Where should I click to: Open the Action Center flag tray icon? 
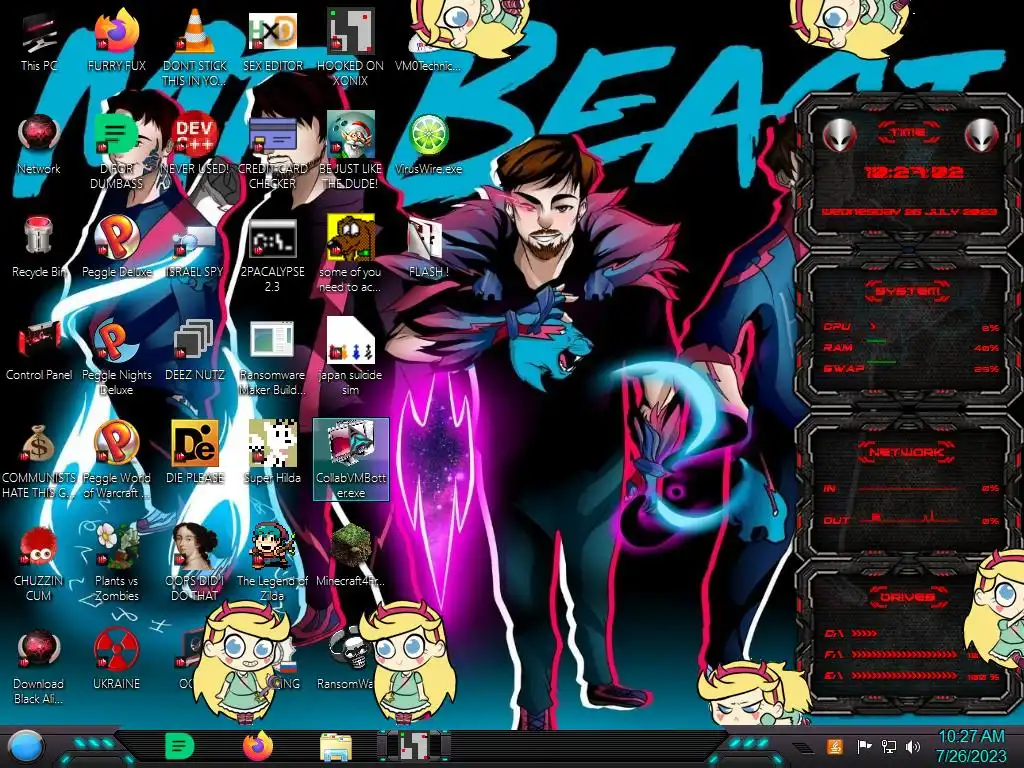click(864, 746)
